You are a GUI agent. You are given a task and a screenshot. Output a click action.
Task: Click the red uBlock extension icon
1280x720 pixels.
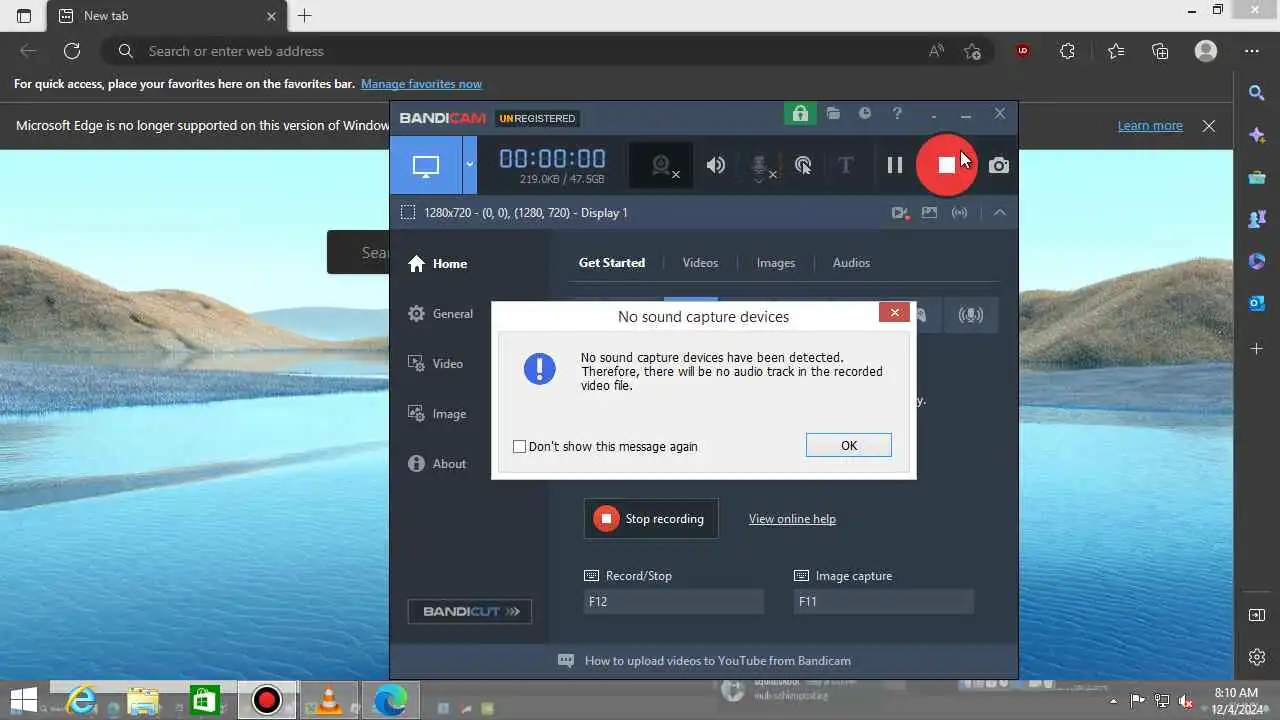tap(1022, 51)
